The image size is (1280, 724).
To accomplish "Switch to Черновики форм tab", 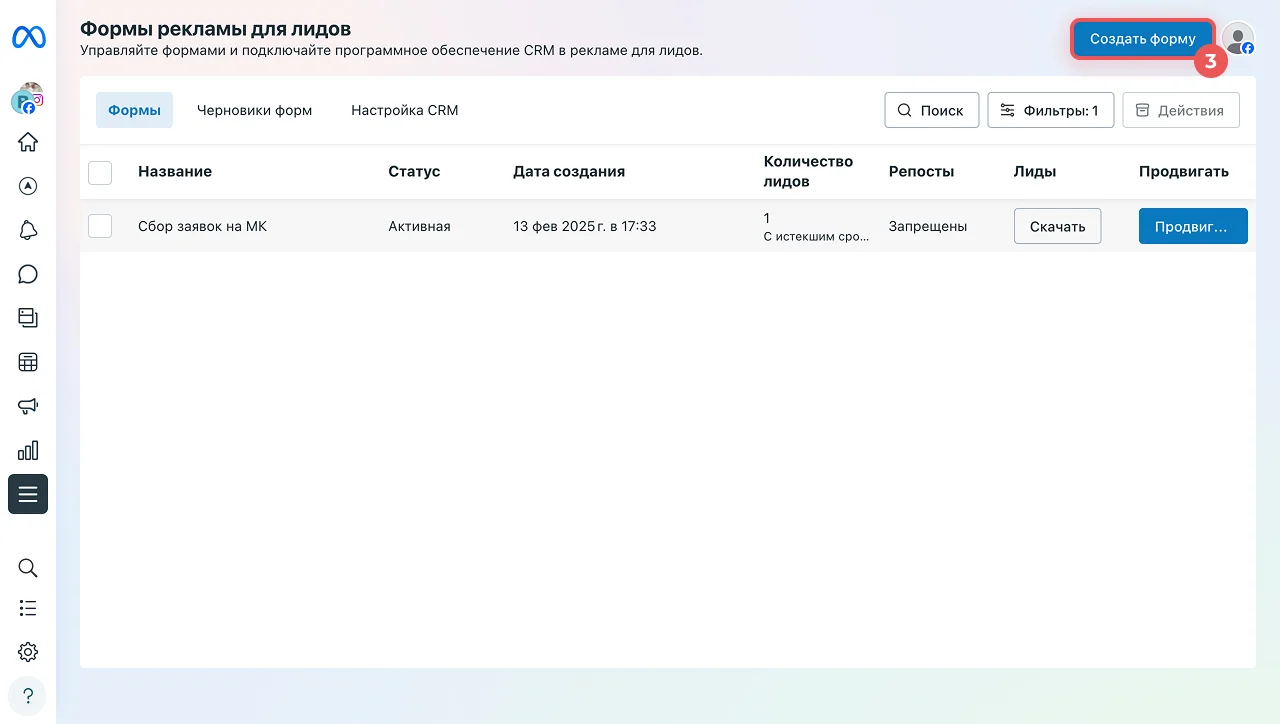I will click(x=254, y=111).
